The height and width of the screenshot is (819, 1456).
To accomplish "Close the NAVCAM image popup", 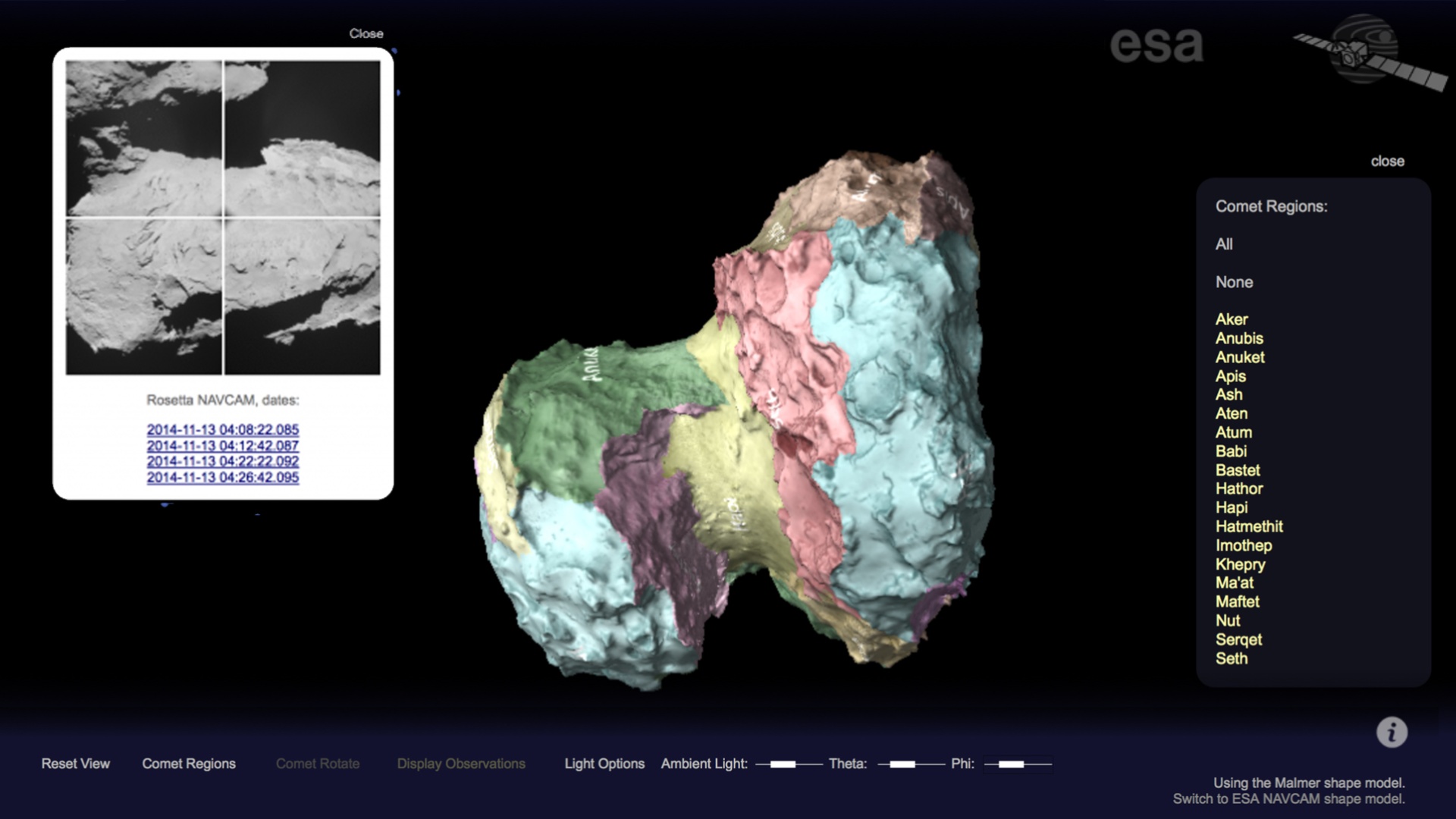I will 366,33.
